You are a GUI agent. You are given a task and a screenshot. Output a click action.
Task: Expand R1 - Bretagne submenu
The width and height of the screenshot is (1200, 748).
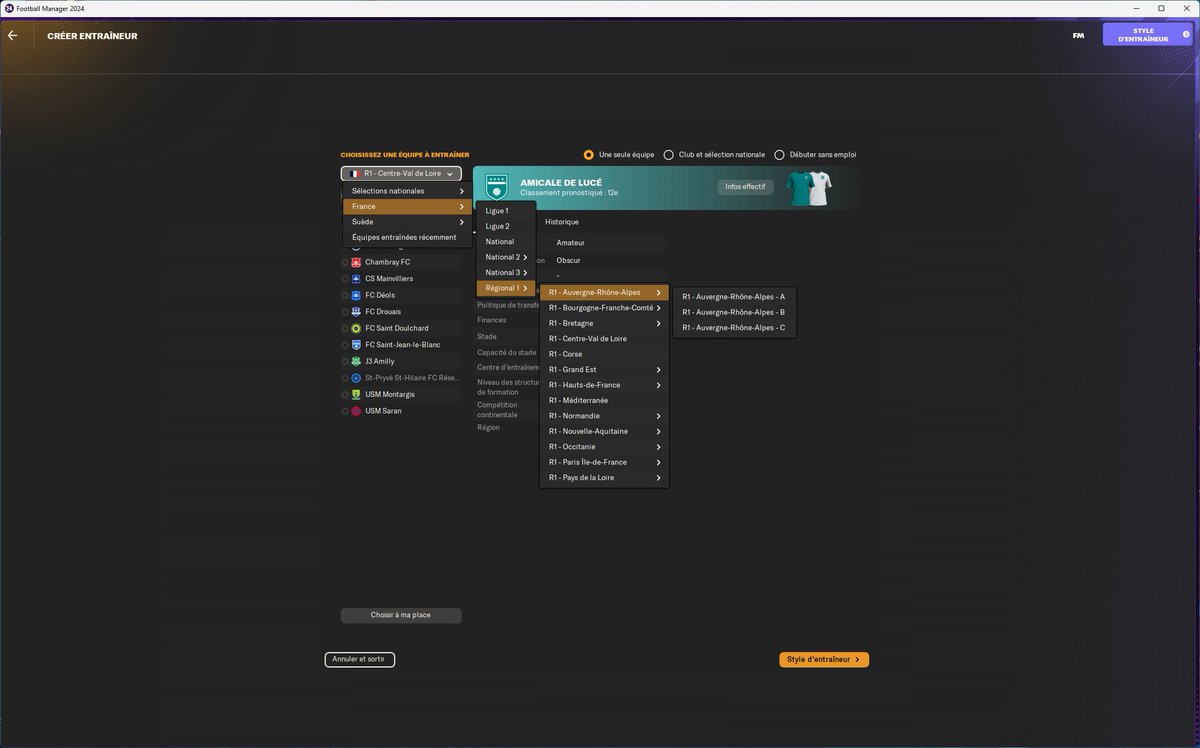[604, 323]
